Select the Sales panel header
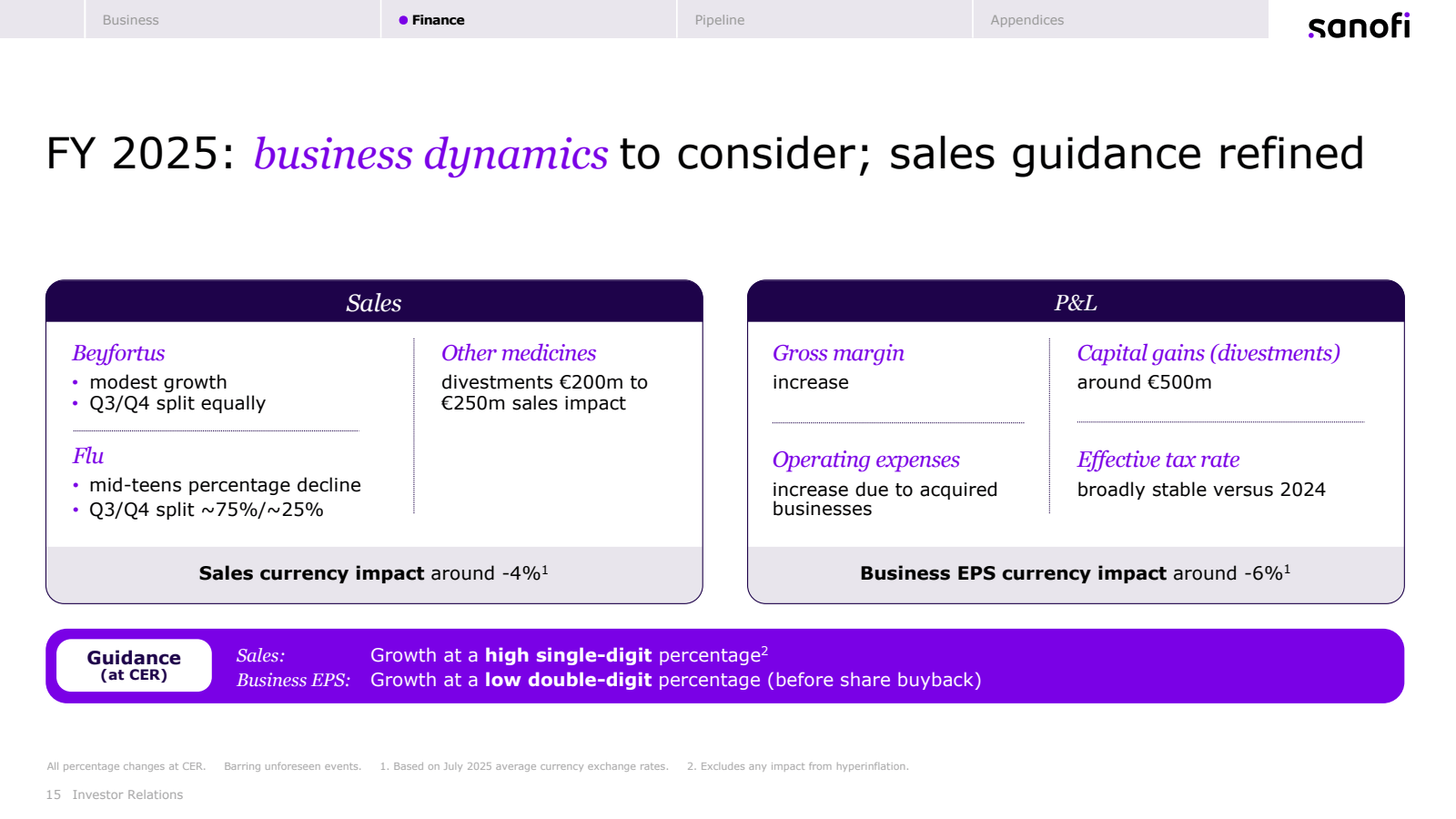 pos(374,302)
